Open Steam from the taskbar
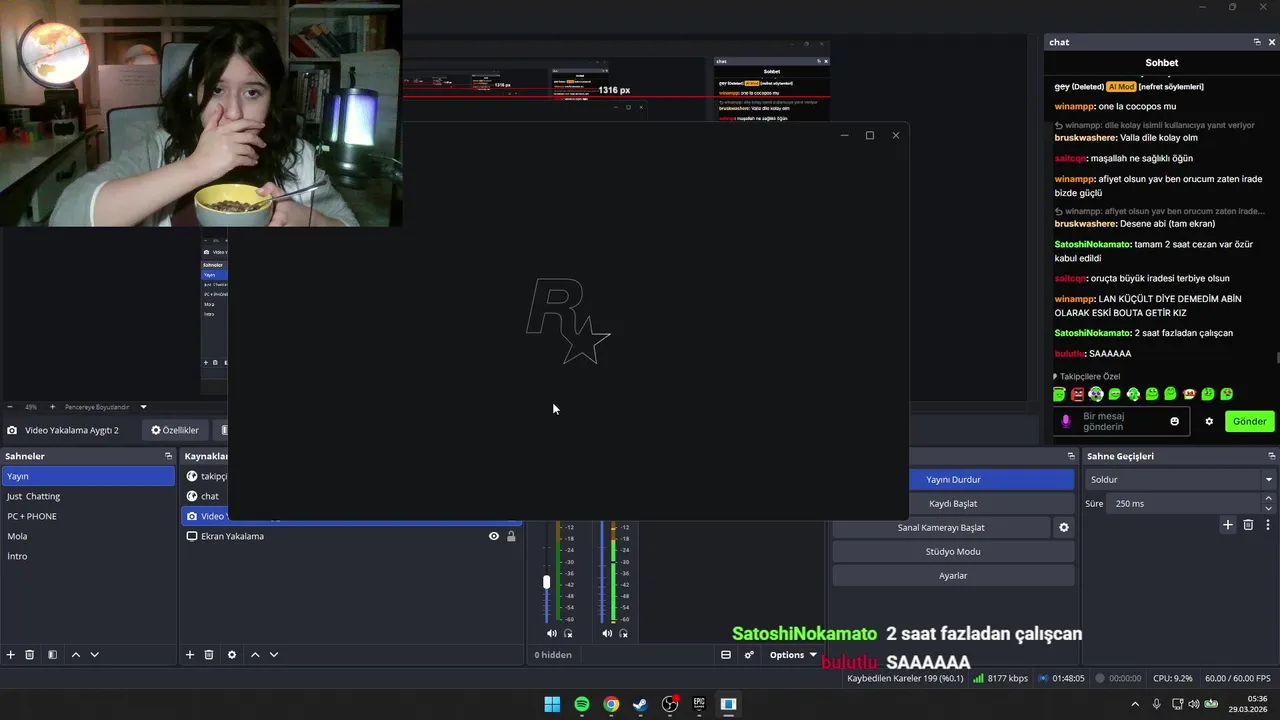 [640, 704]
